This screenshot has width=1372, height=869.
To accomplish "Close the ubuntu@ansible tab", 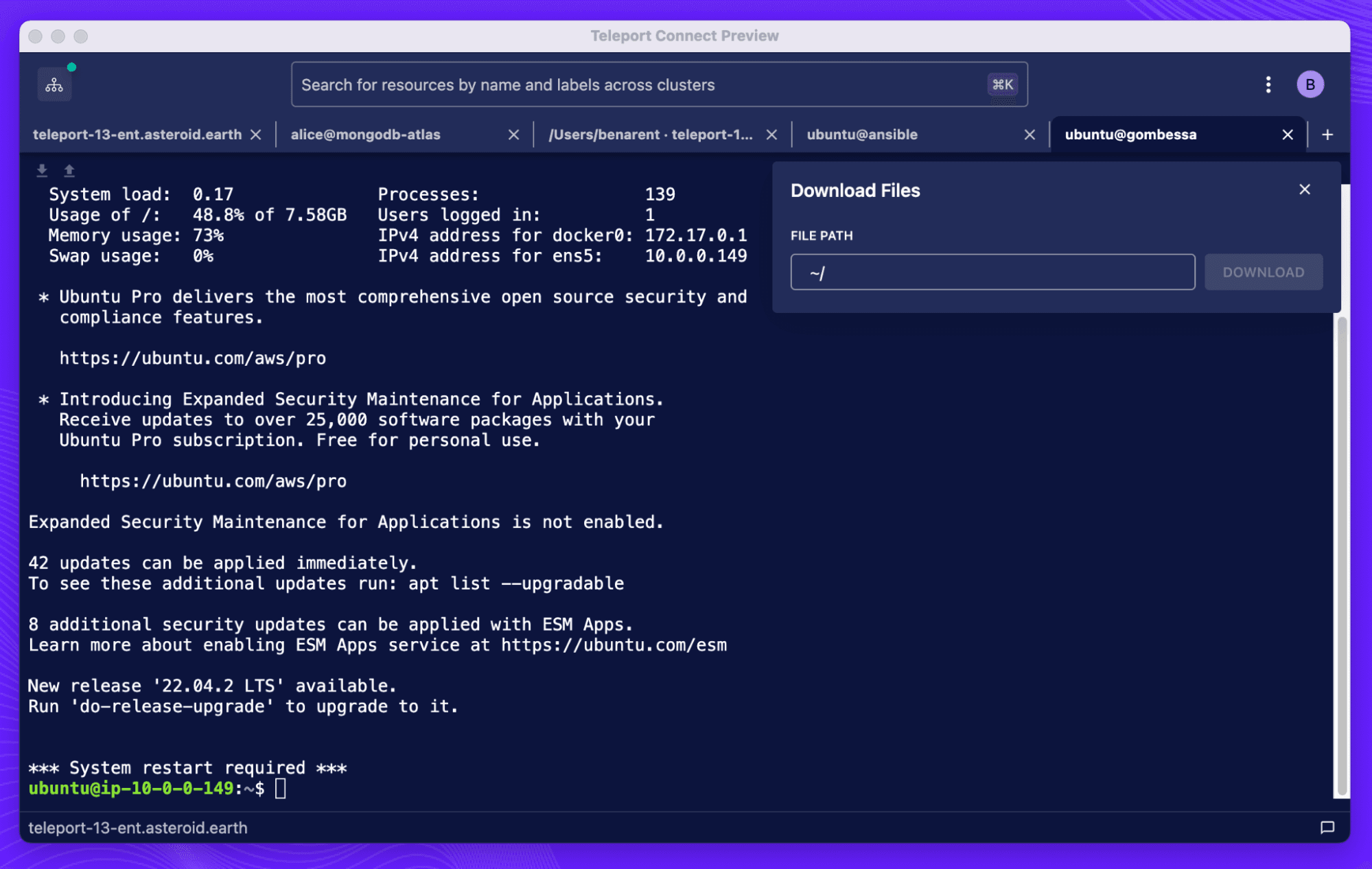I will coord(1030,135).
